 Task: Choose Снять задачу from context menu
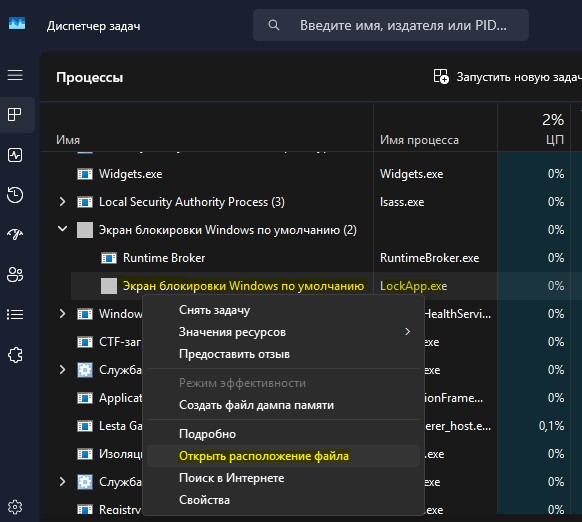(x=284, y=310)
